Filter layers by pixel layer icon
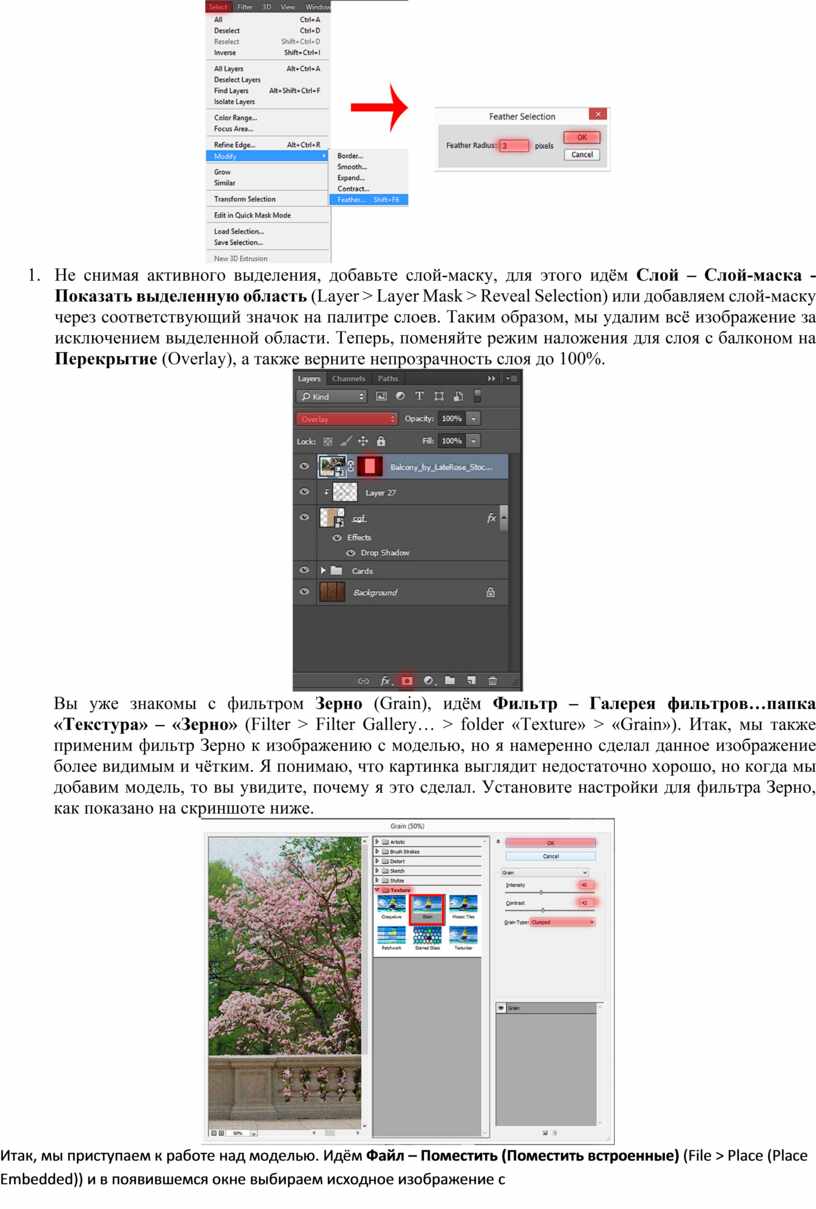Image resolution: width=816 pixels, height=1209 pixels. point(381,397)
